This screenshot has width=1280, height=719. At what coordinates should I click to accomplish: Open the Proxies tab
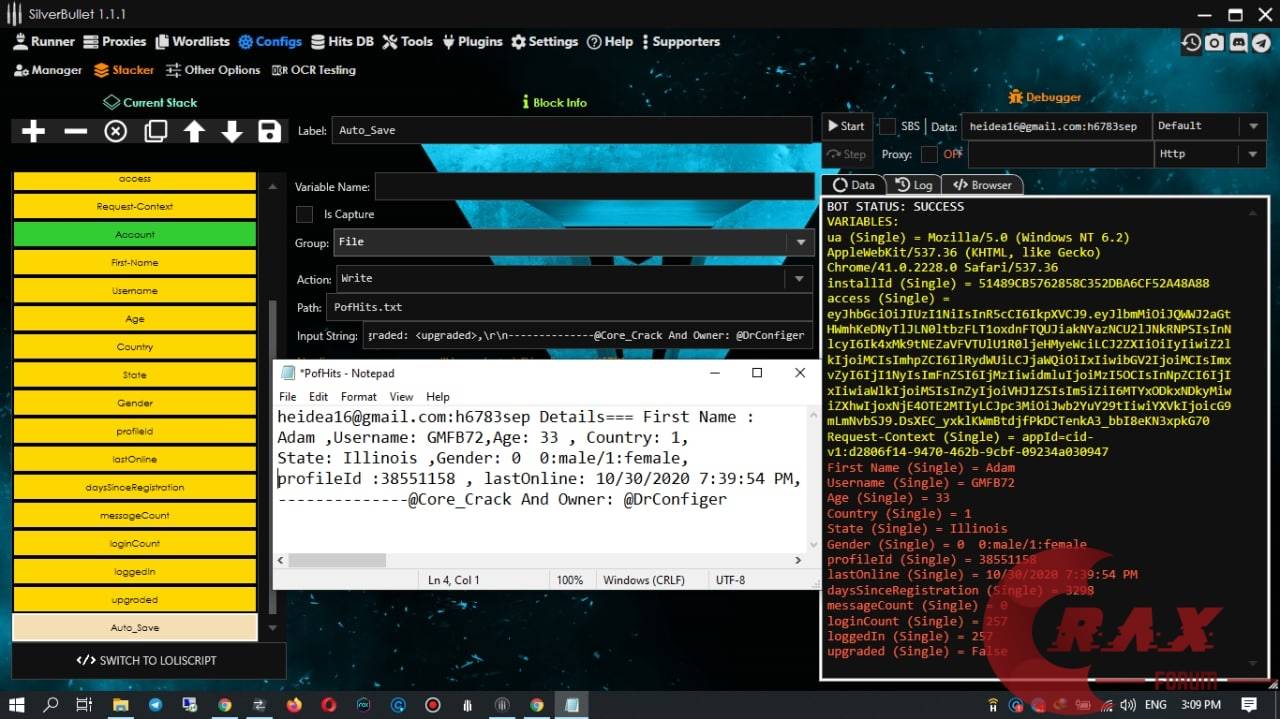(x=115, y=41)
